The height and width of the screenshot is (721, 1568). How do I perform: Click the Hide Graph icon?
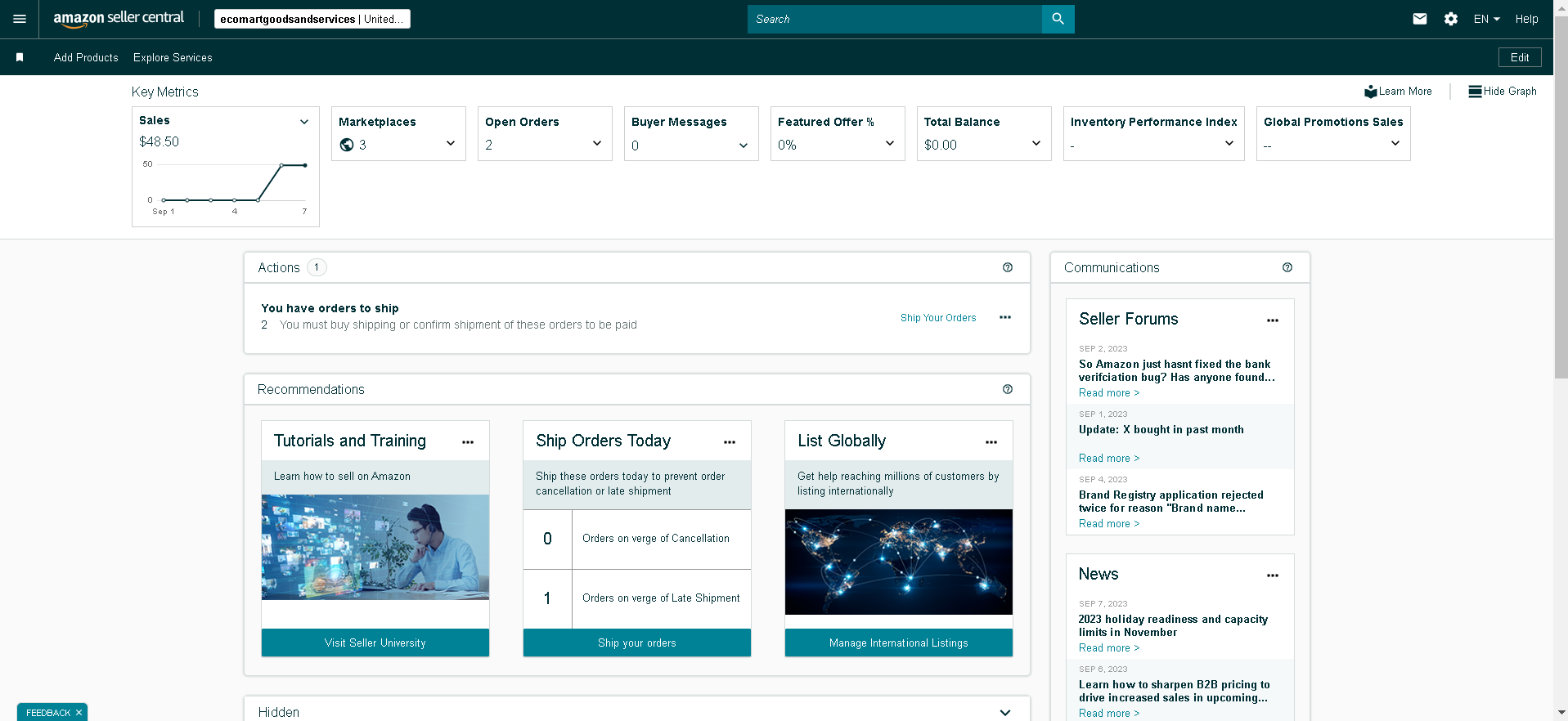point(1475,92)
